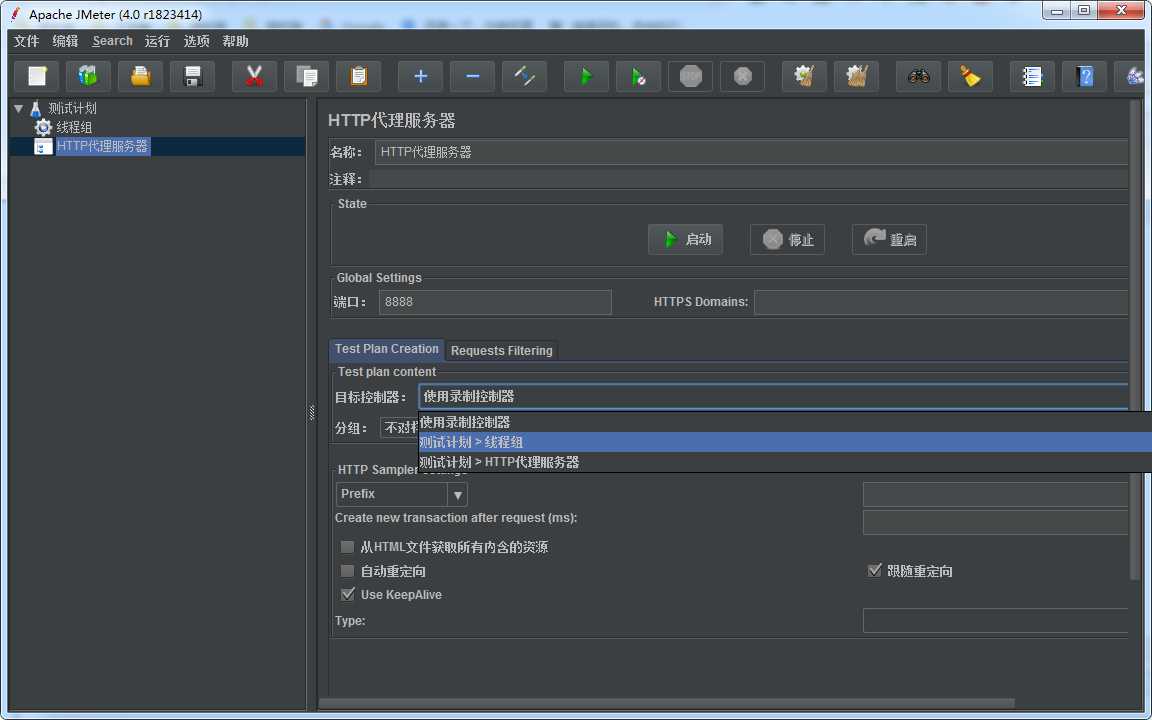The height and width of the screenshot is (720, 1152).
Task: Open the 运行 menu
Action: pos(157,41)
